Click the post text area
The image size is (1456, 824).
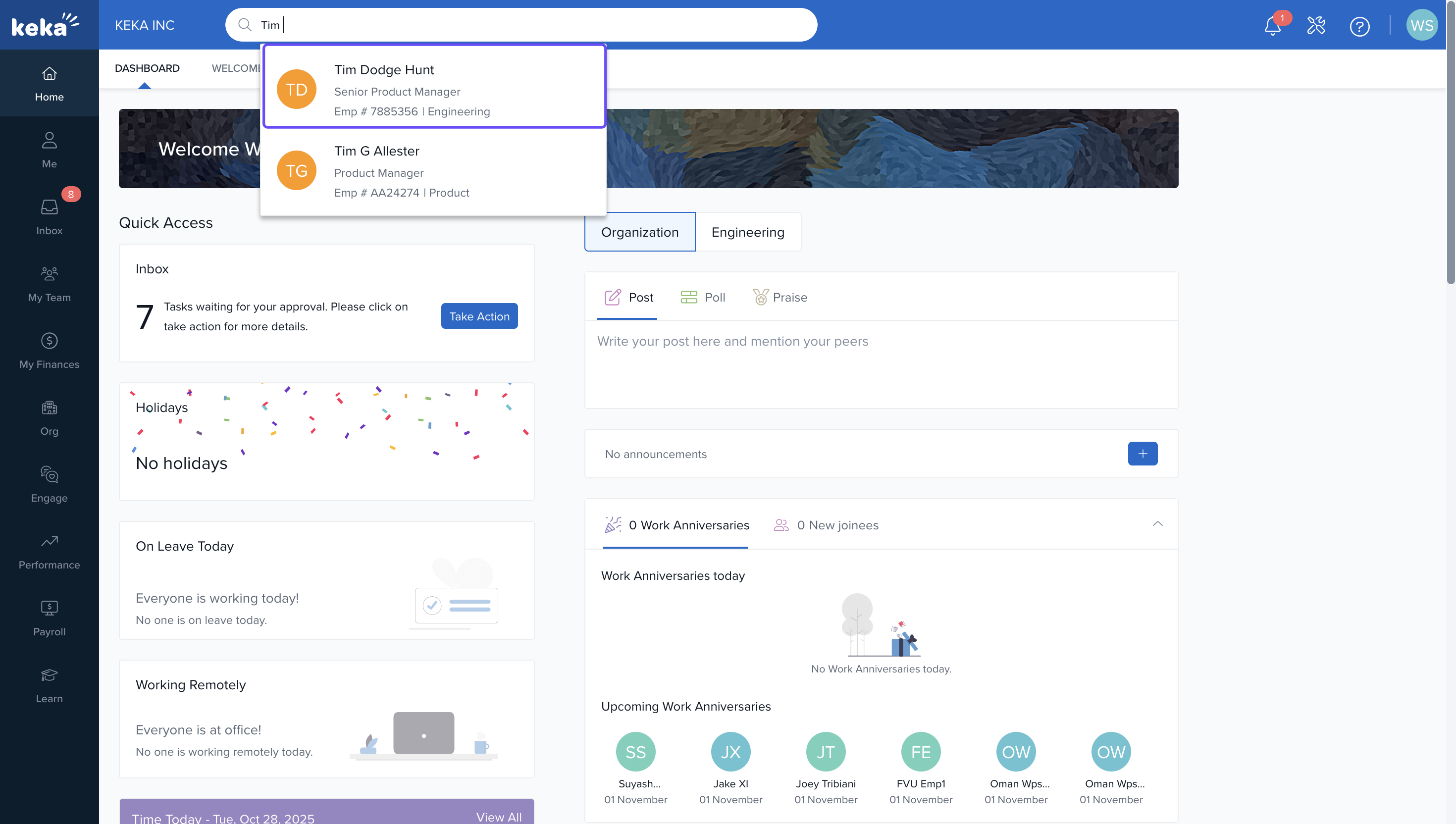tap(880, 362)
